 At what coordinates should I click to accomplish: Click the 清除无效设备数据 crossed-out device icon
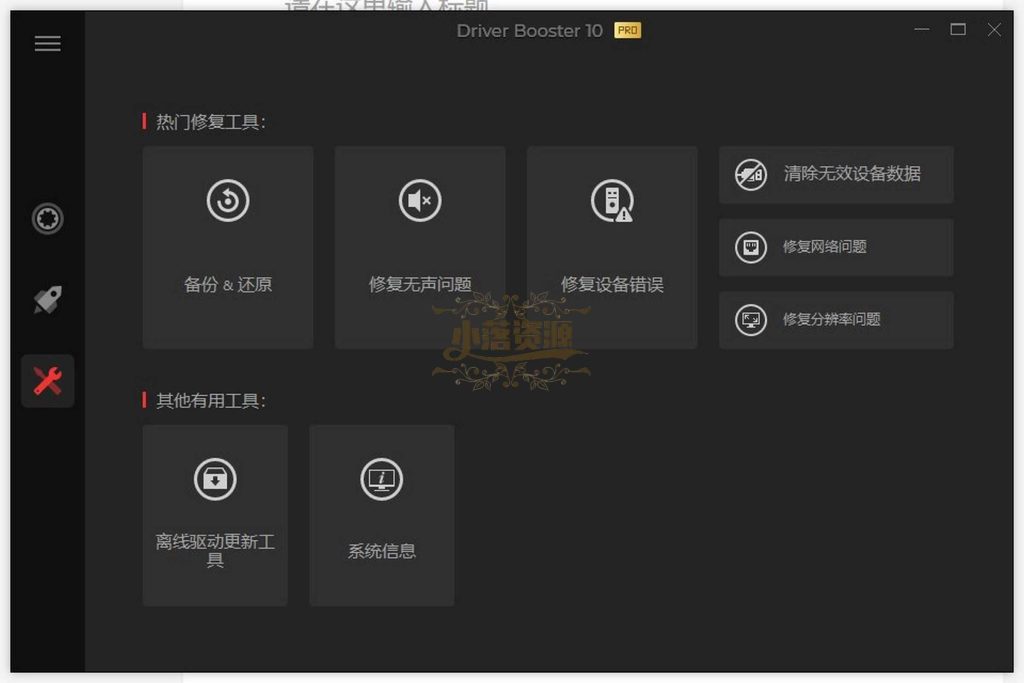pyautogui.click(x=751, y=174)
